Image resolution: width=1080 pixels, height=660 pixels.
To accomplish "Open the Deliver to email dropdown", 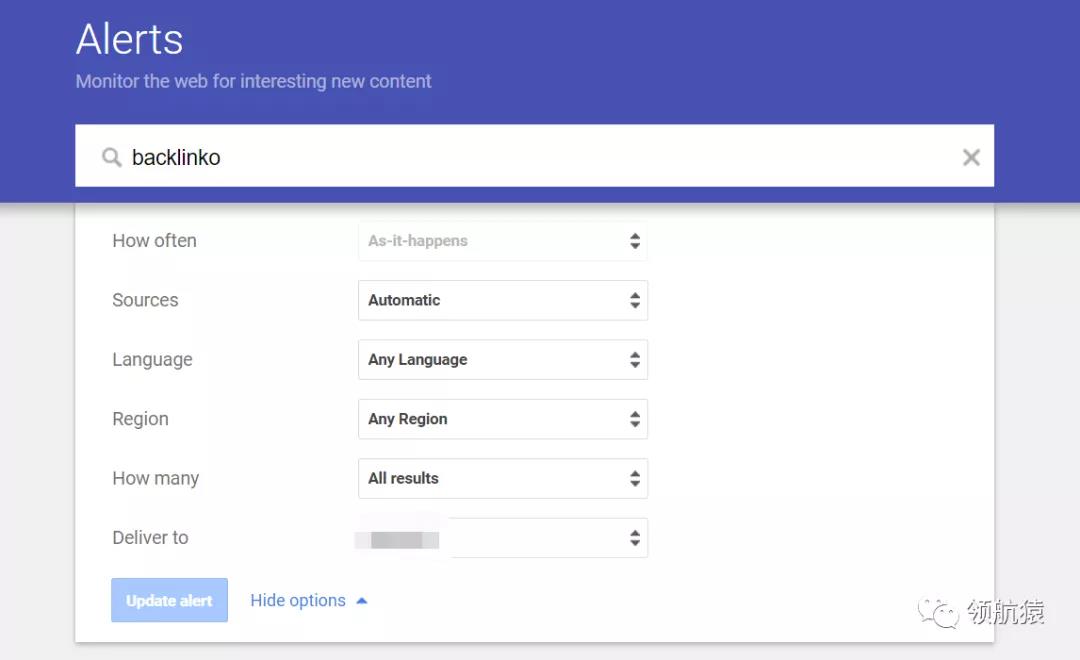I will pos(502,538).
